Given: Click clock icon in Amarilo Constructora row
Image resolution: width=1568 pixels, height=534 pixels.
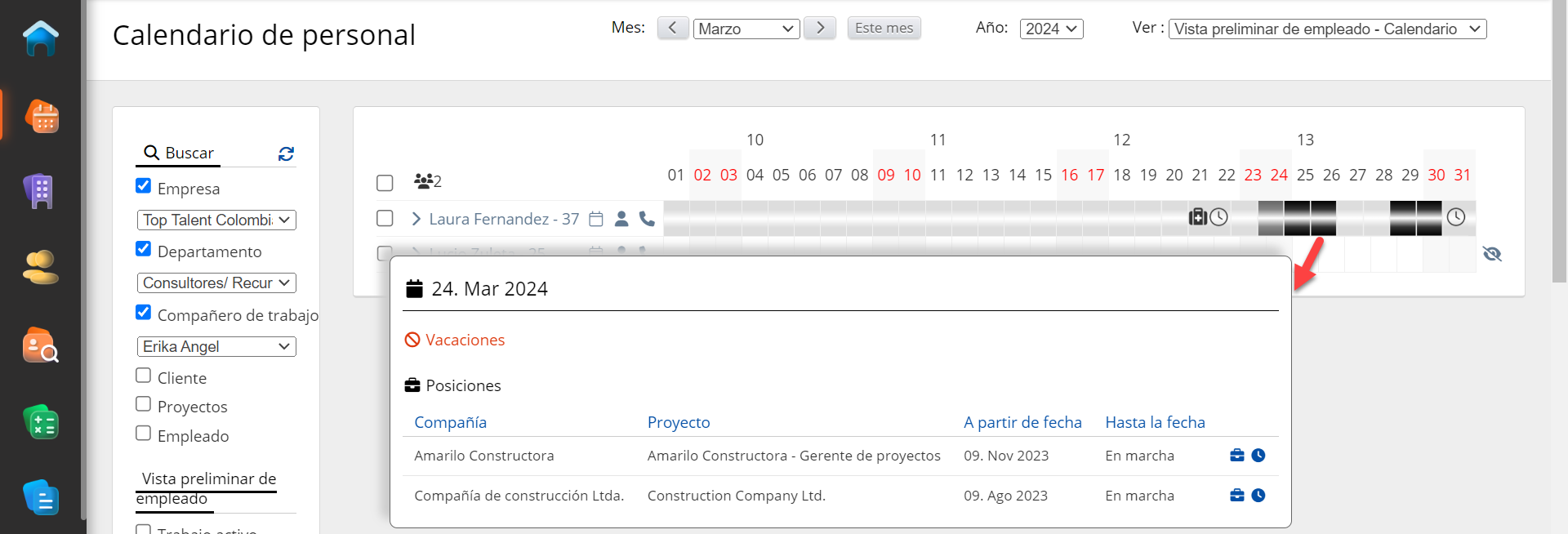Looking at the screenshot, I should [1258, 456].
